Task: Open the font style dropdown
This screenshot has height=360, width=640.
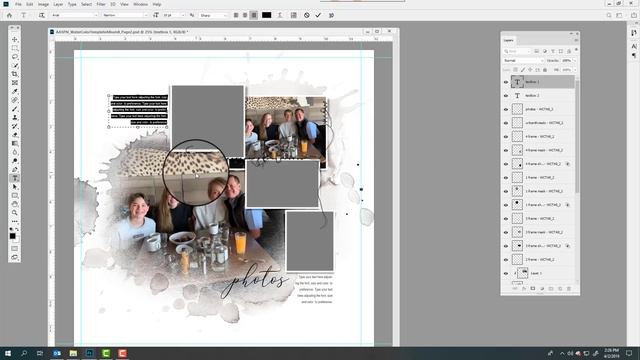Action: pos(125,15)
